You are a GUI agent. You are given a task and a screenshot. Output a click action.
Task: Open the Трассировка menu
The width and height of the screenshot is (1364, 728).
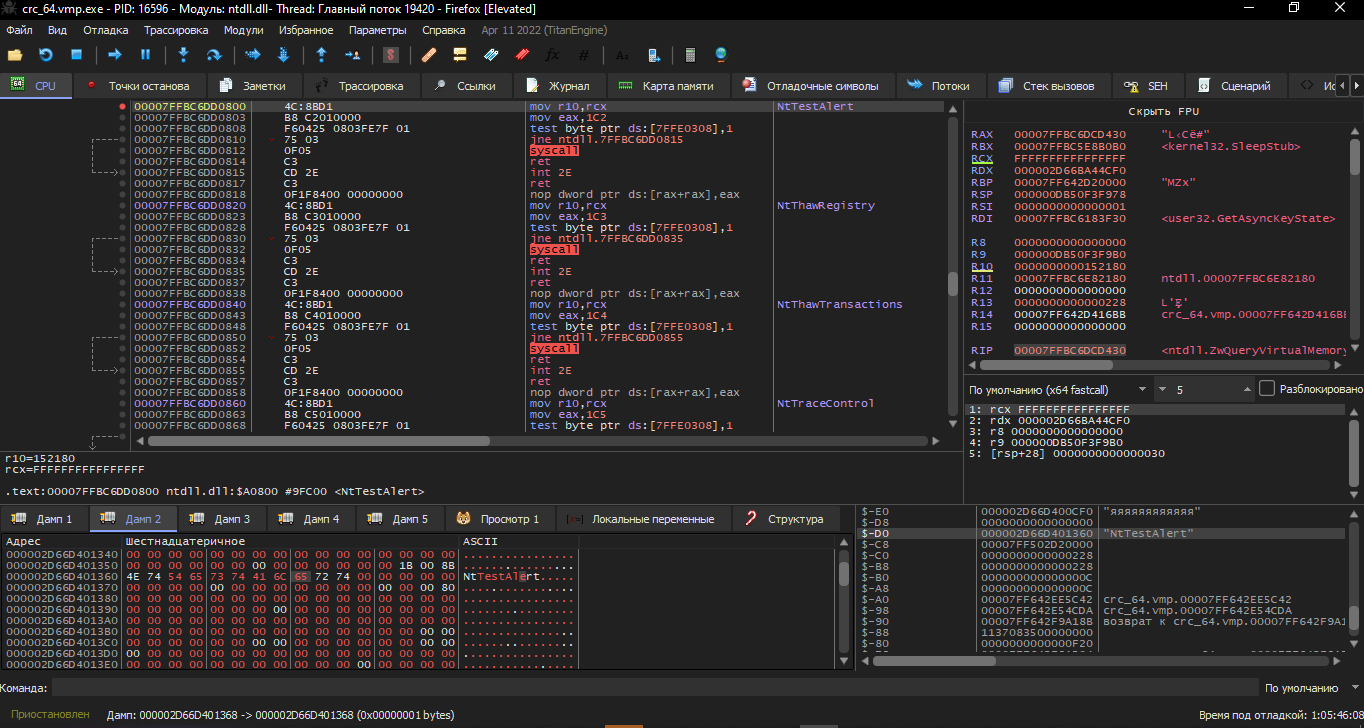click(x=176, y=30)
